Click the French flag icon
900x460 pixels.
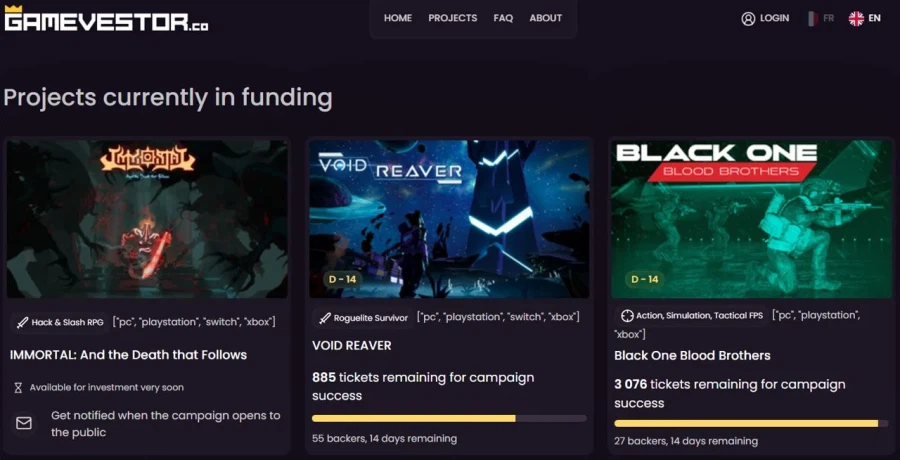tap(812, 18)
